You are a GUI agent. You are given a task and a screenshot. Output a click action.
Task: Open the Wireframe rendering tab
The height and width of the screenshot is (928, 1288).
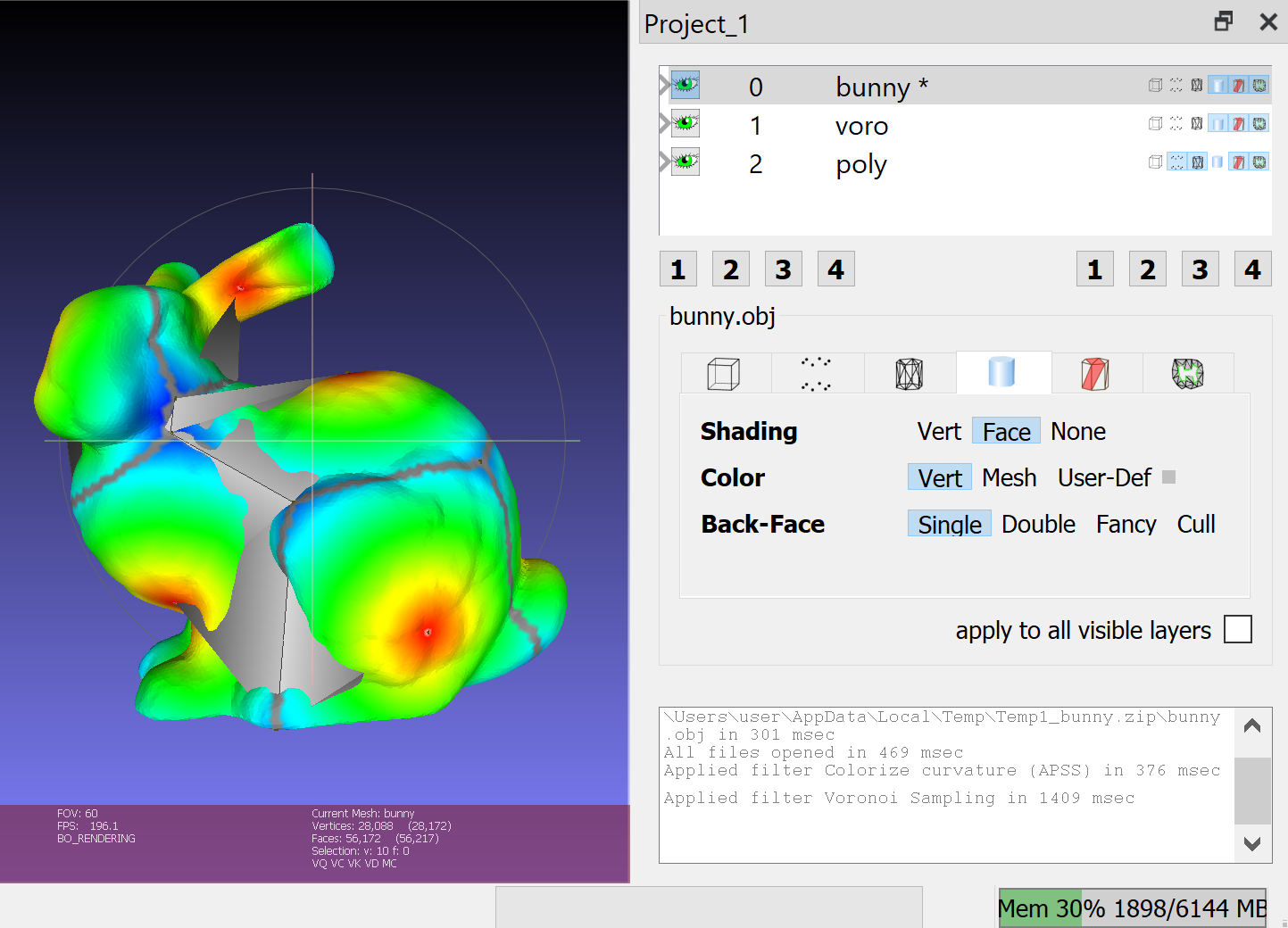click(910, 372)
